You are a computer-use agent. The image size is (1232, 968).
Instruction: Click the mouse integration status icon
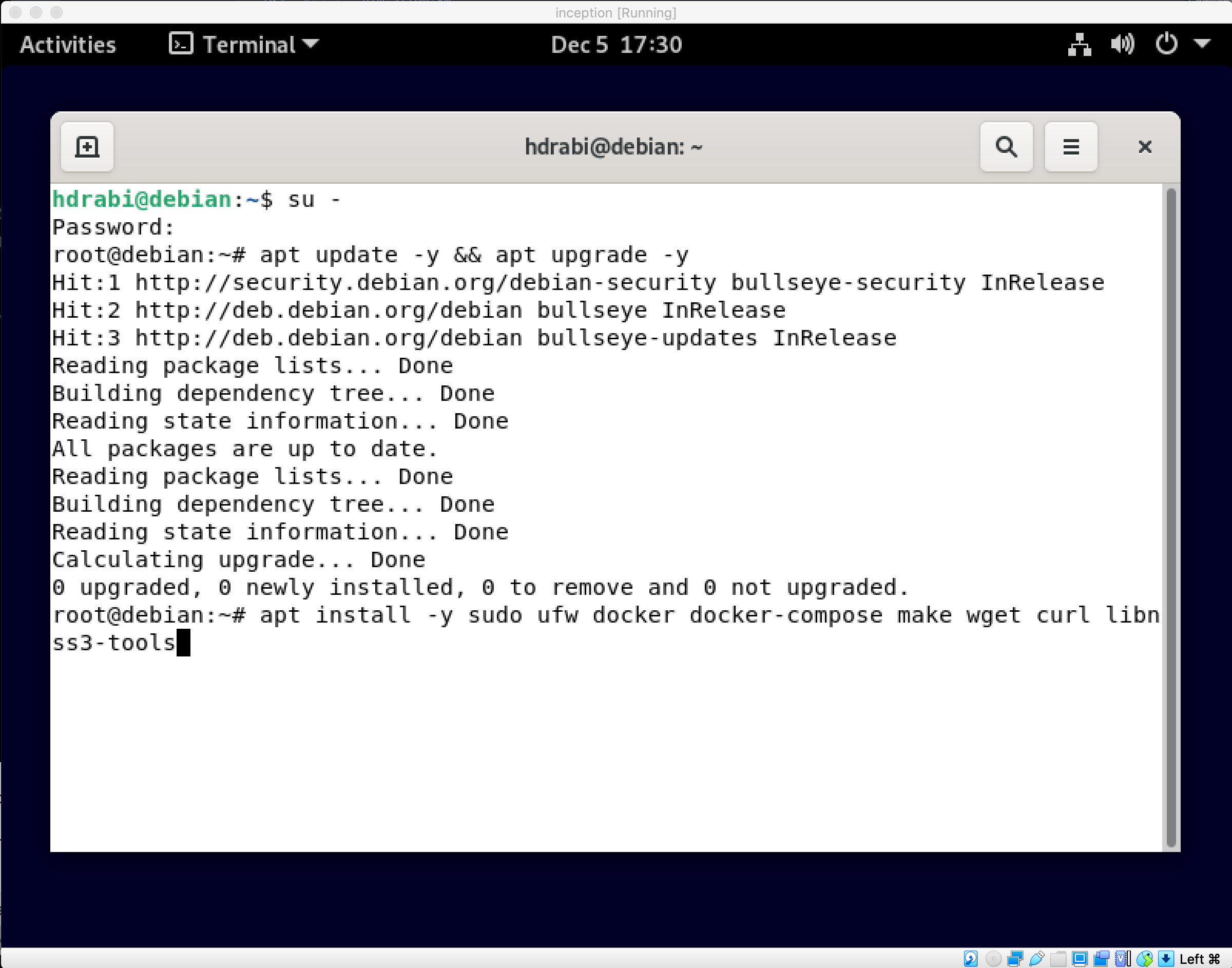pos(1145,958)
